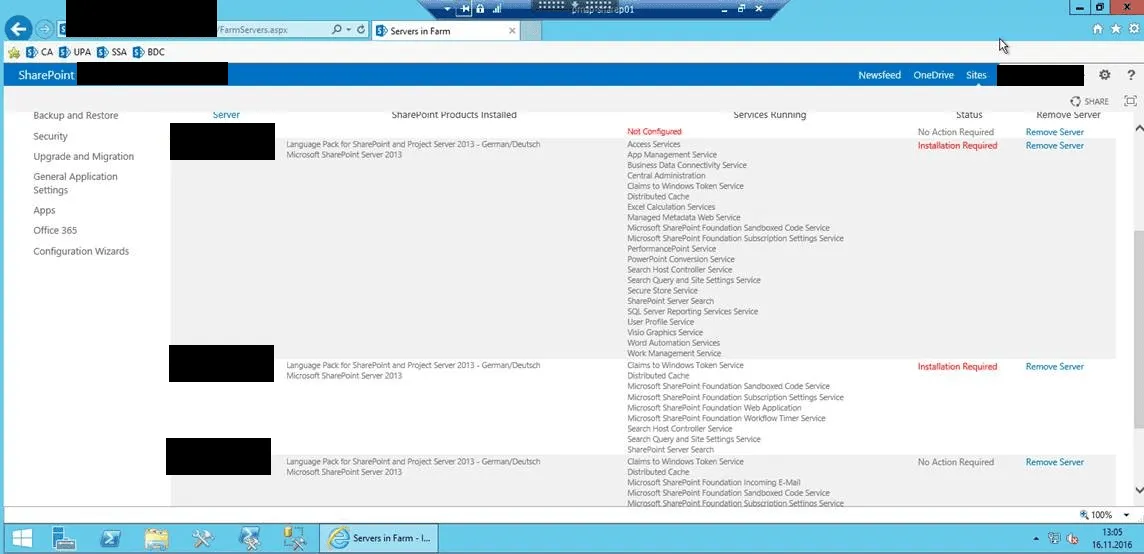Open Backup and Restore in left navigation
The width and height of the screenshot is (1144, 554).
pos(76,115)
